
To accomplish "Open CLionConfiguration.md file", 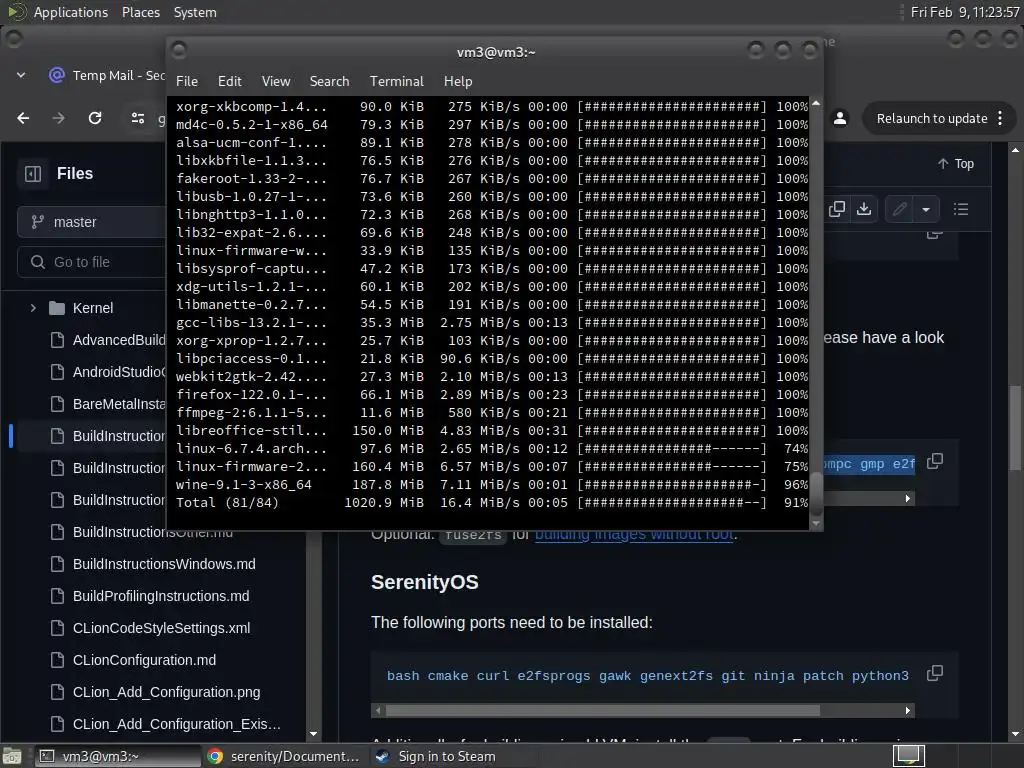I will [144, 660].
